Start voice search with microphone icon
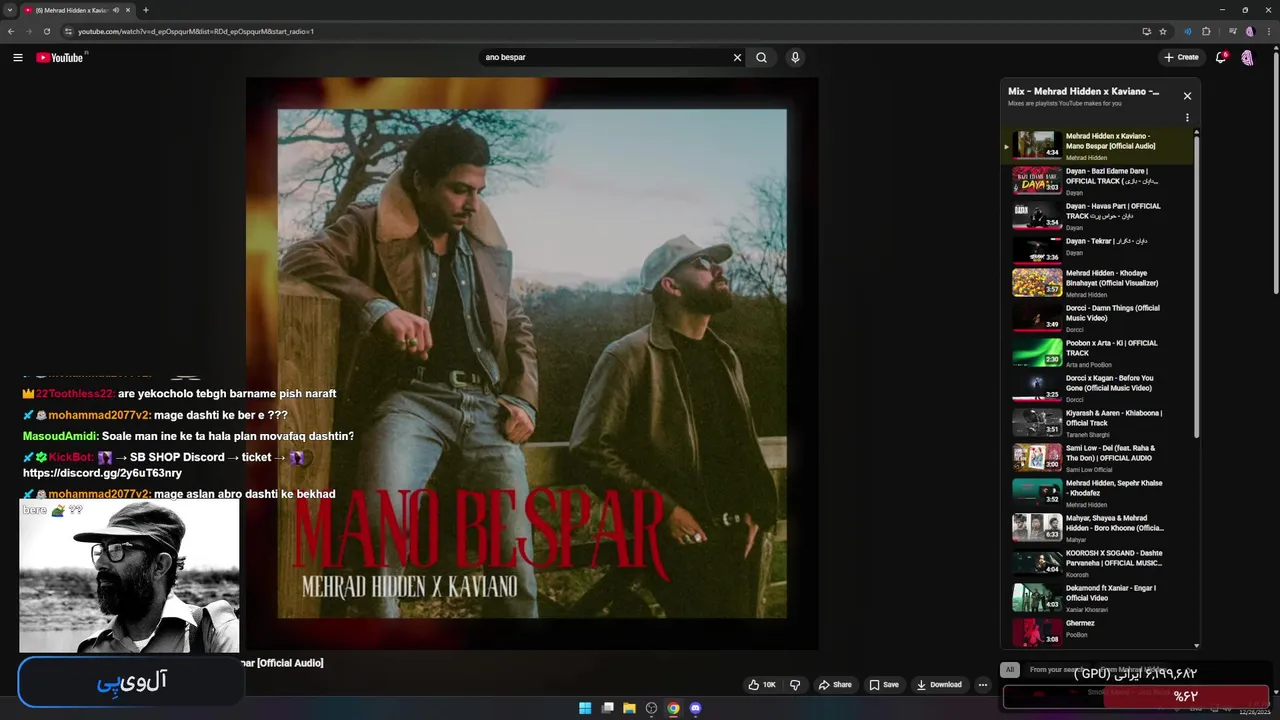 tap(795, 57)
